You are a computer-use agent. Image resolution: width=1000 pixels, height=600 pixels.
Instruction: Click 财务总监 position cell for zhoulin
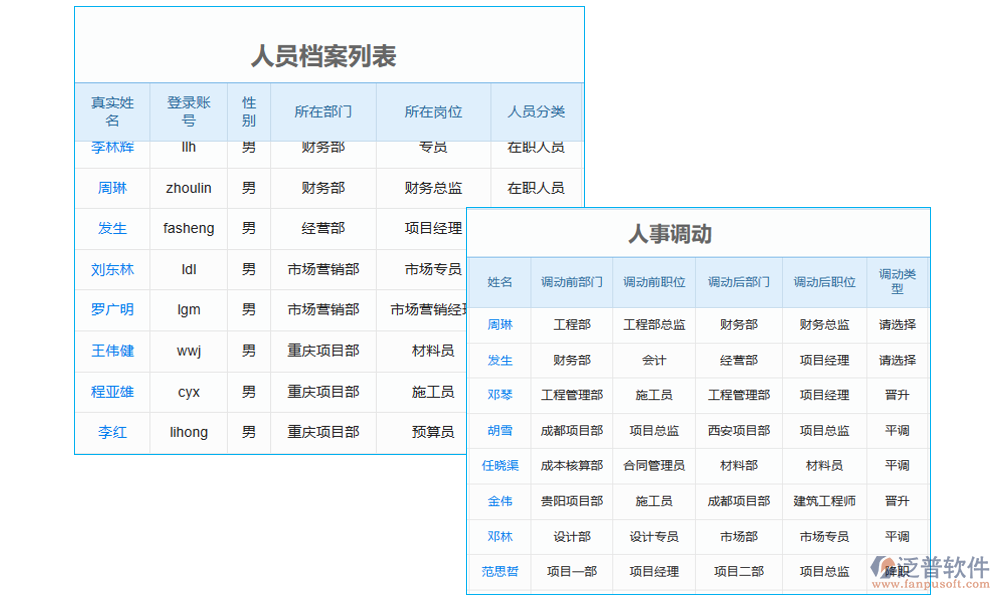(433, 188)
